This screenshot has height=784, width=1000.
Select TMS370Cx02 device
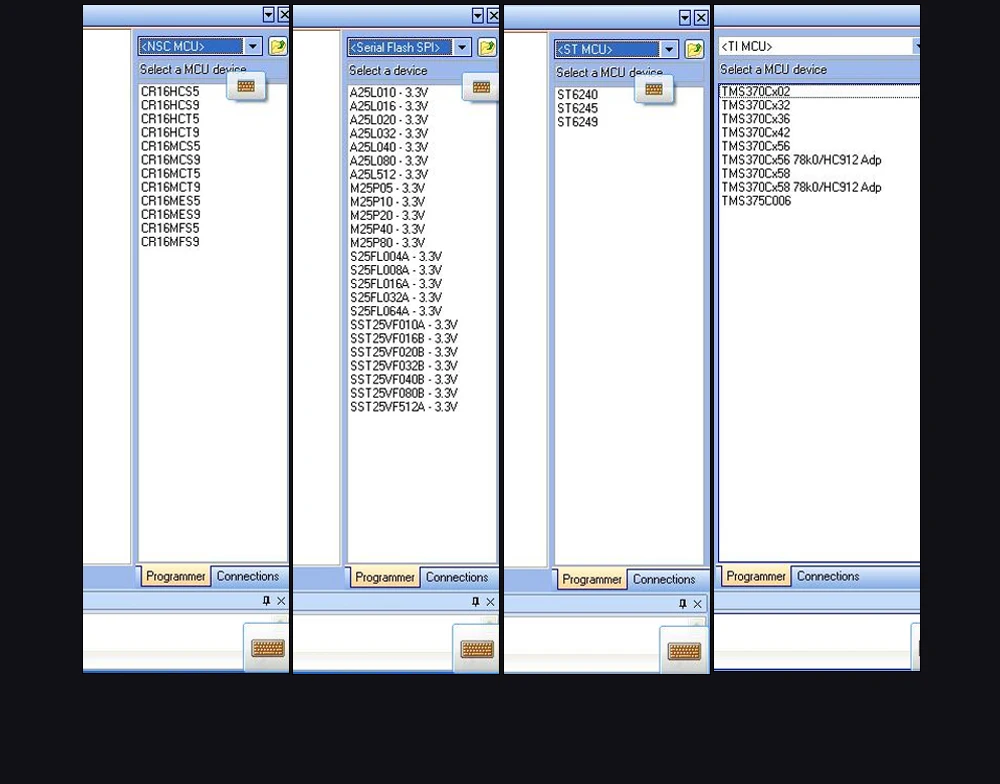(x=756, y=91)
